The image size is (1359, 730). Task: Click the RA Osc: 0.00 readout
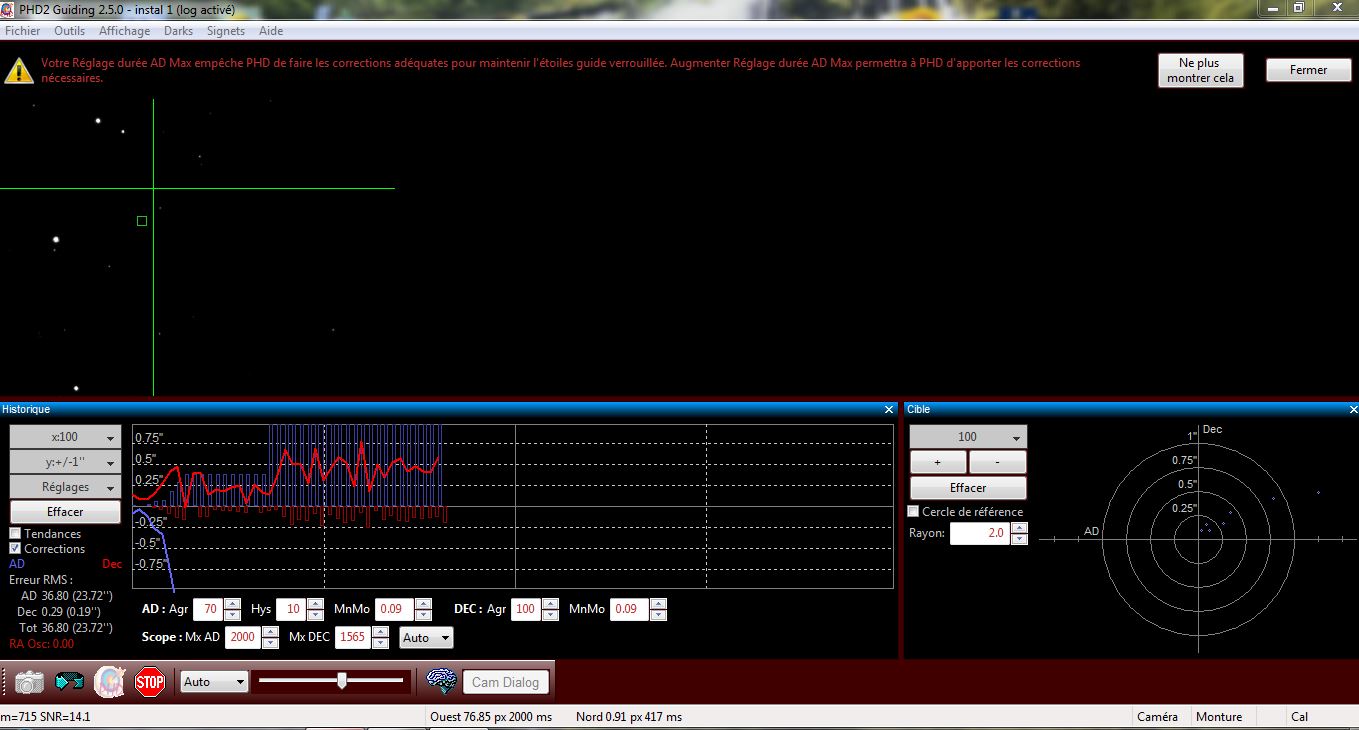click(42, 643)
